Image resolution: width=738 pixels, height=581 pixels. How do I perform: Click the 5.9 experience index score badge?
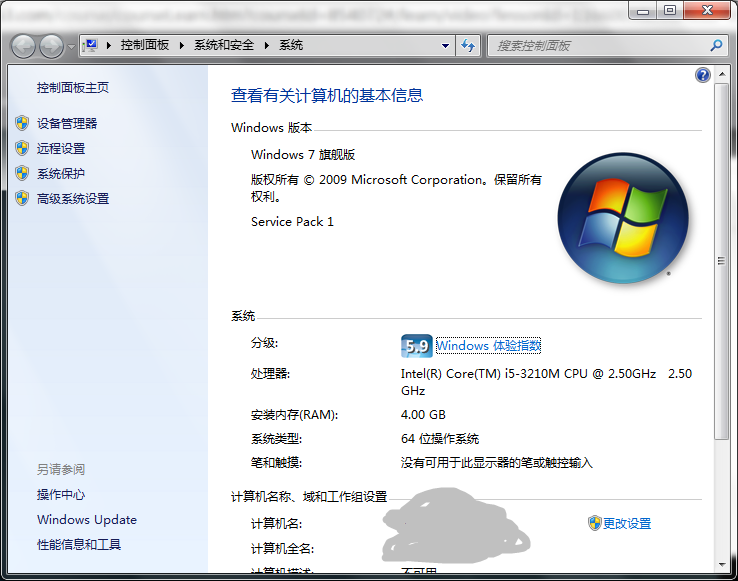pos(417,346)
